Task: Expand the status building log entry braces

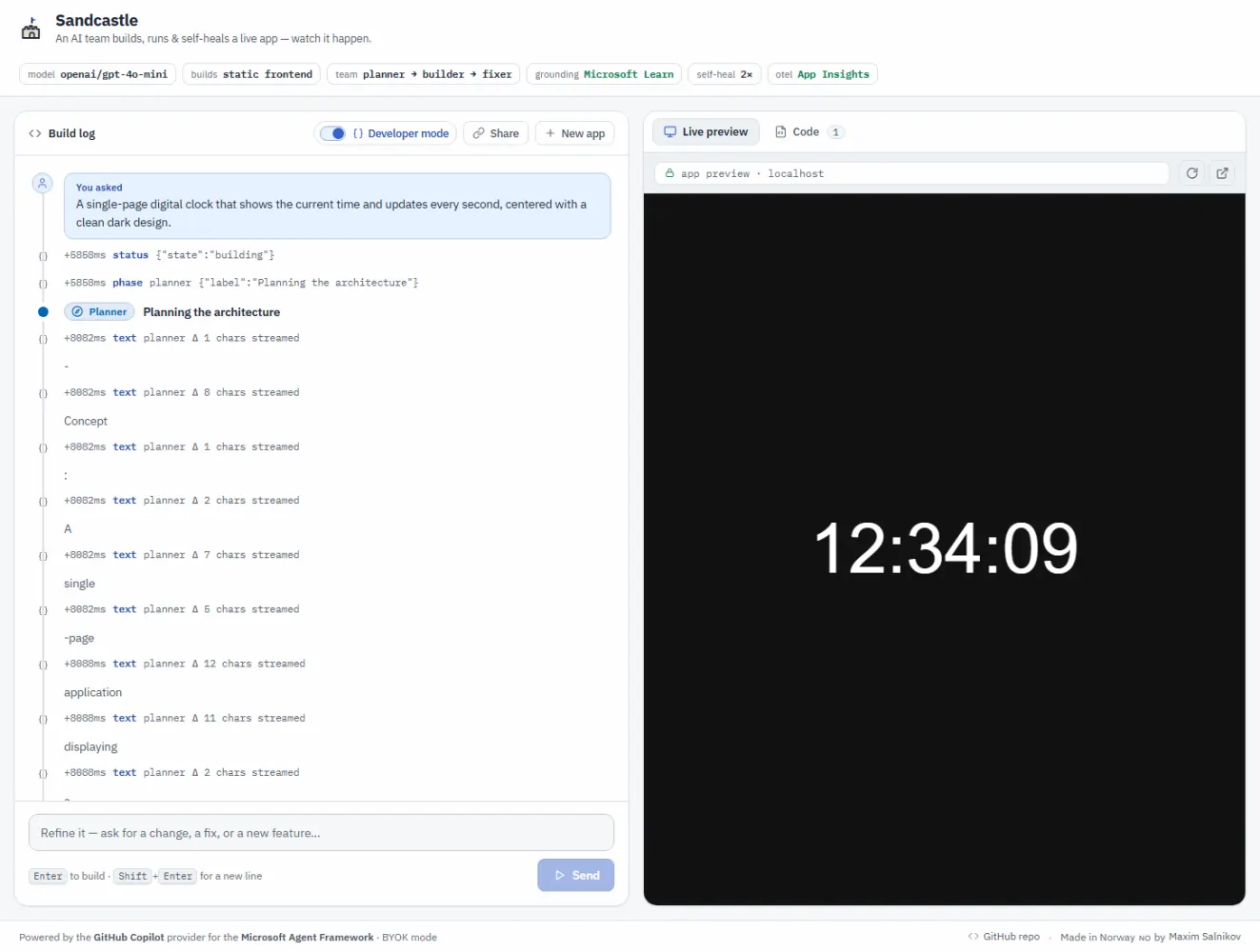Action: tap(43, 256)
